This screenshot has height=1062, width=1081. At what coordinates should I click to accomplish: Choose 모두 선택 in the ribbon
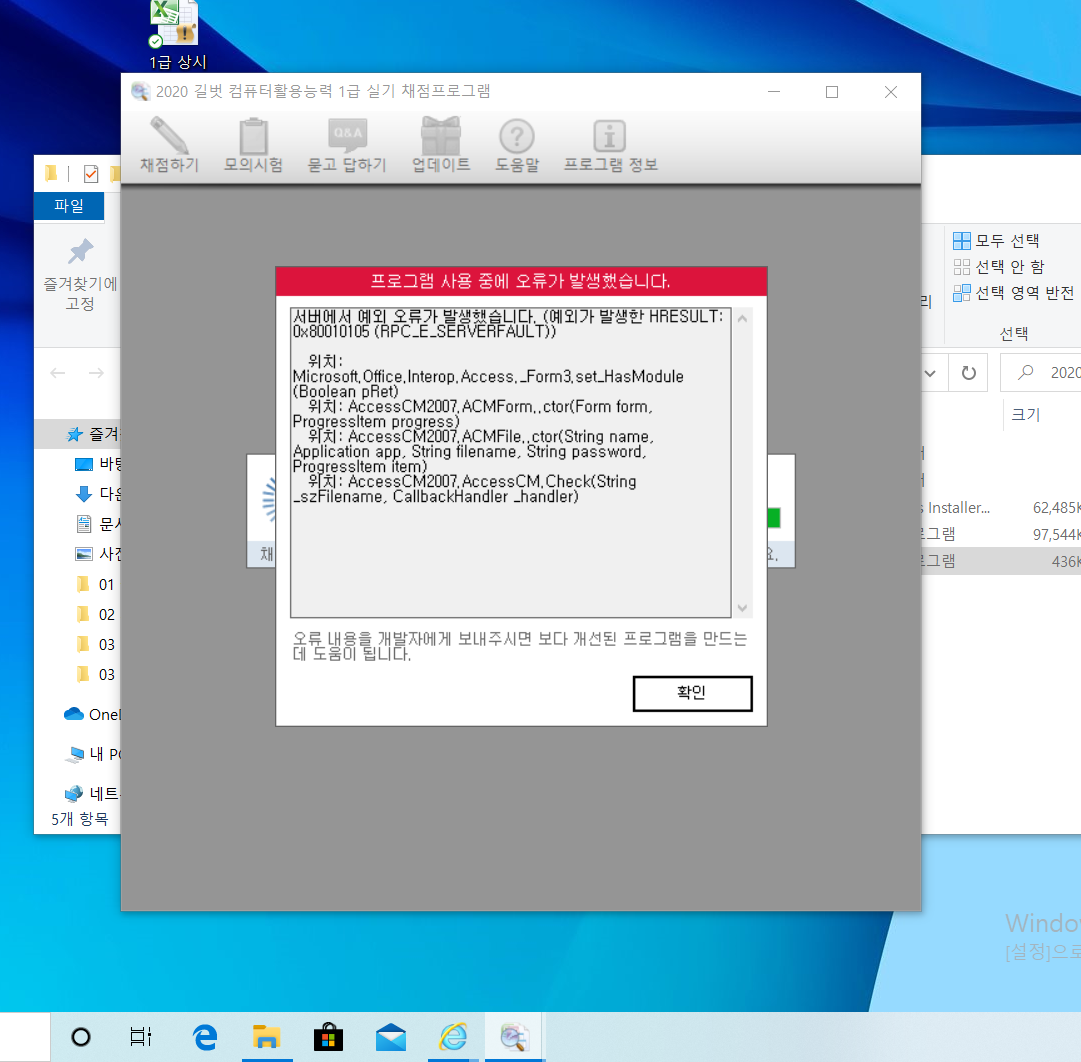(997, 241)
